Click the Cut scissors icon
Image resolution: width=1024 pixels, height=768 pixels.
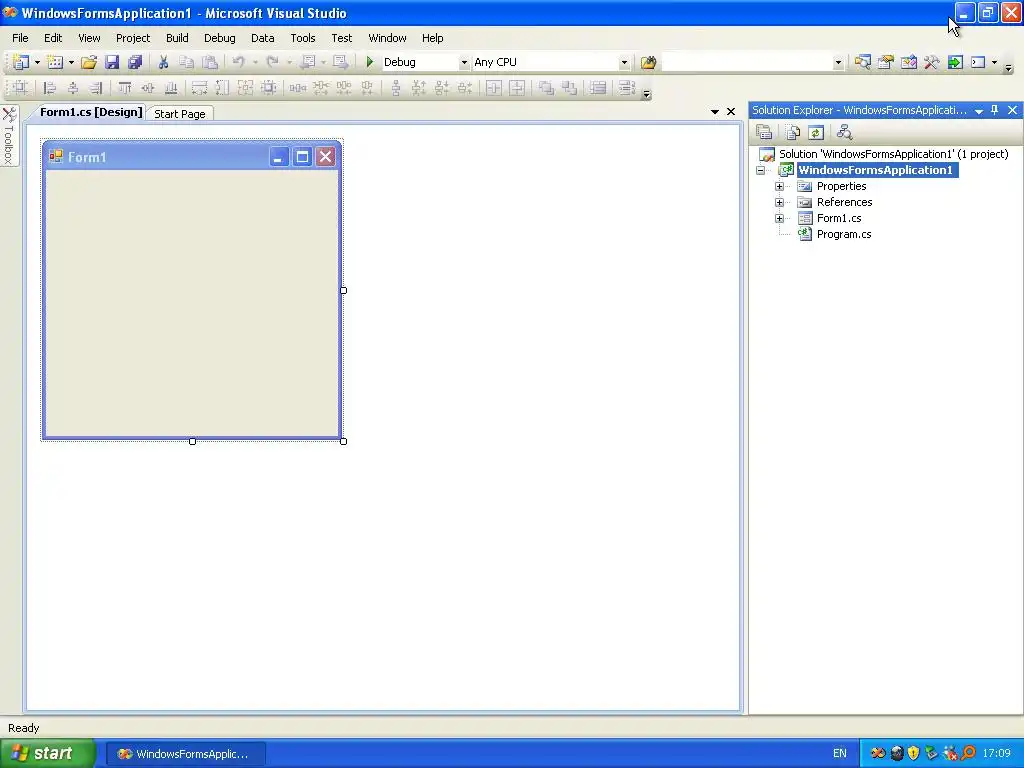point(163,62)
